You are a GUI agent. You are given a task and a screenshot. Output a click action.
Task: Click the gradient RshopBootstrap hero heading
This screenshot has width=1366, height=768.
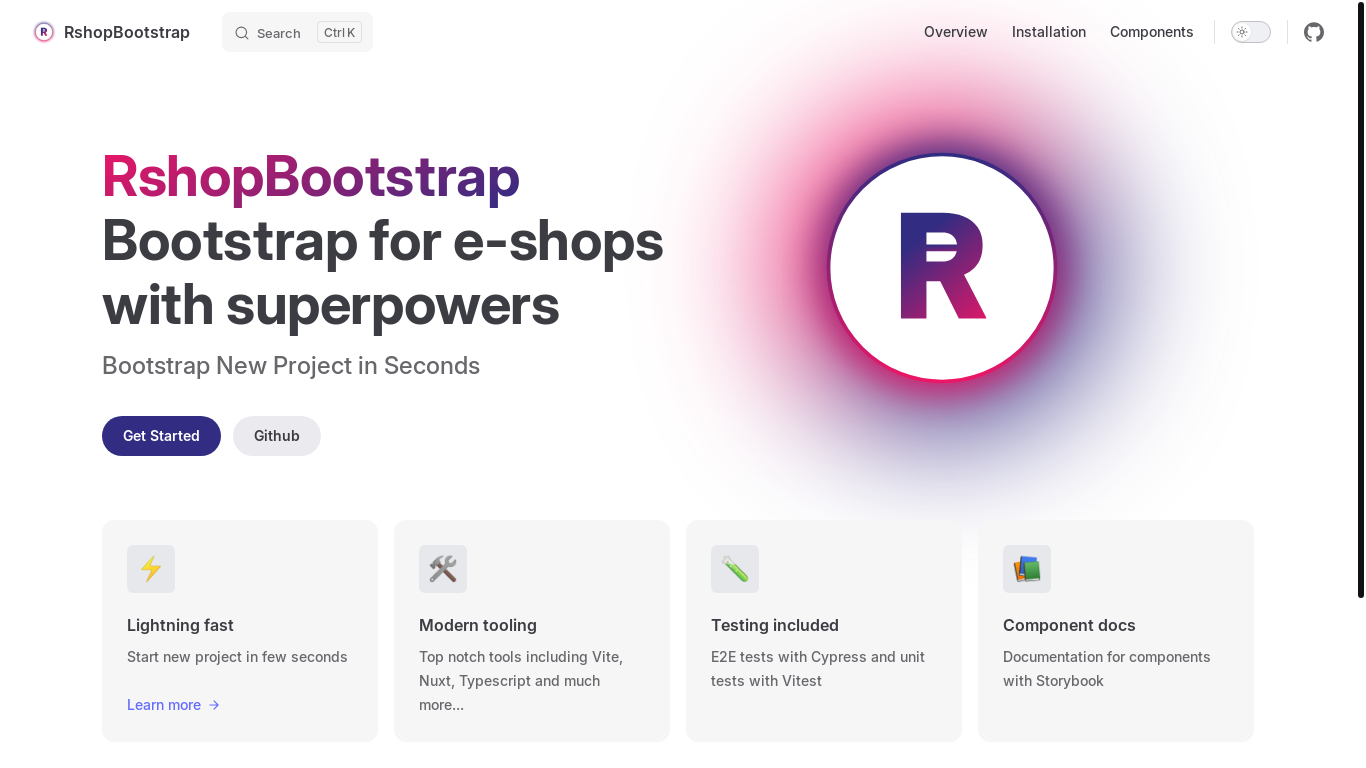click(x=311, y=176)
